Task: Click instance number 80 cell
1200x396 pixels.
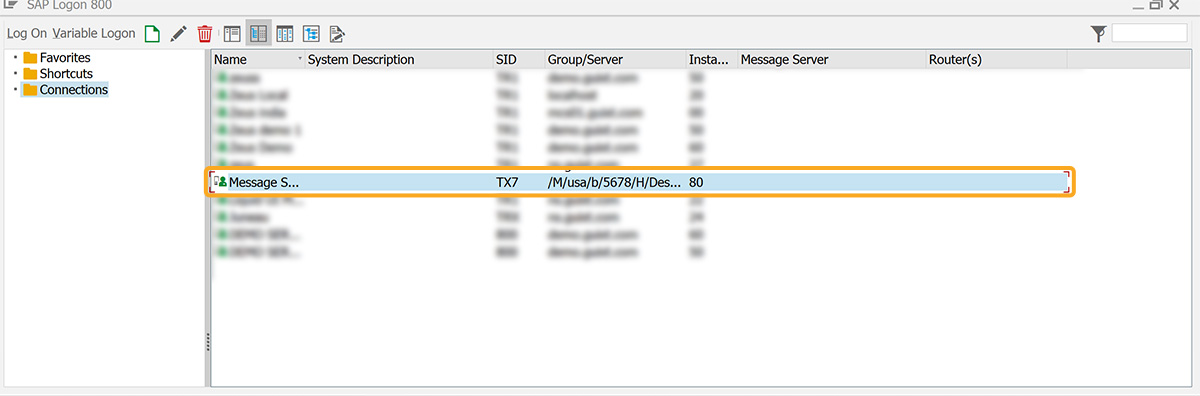Action: click(x=696, y=182)
